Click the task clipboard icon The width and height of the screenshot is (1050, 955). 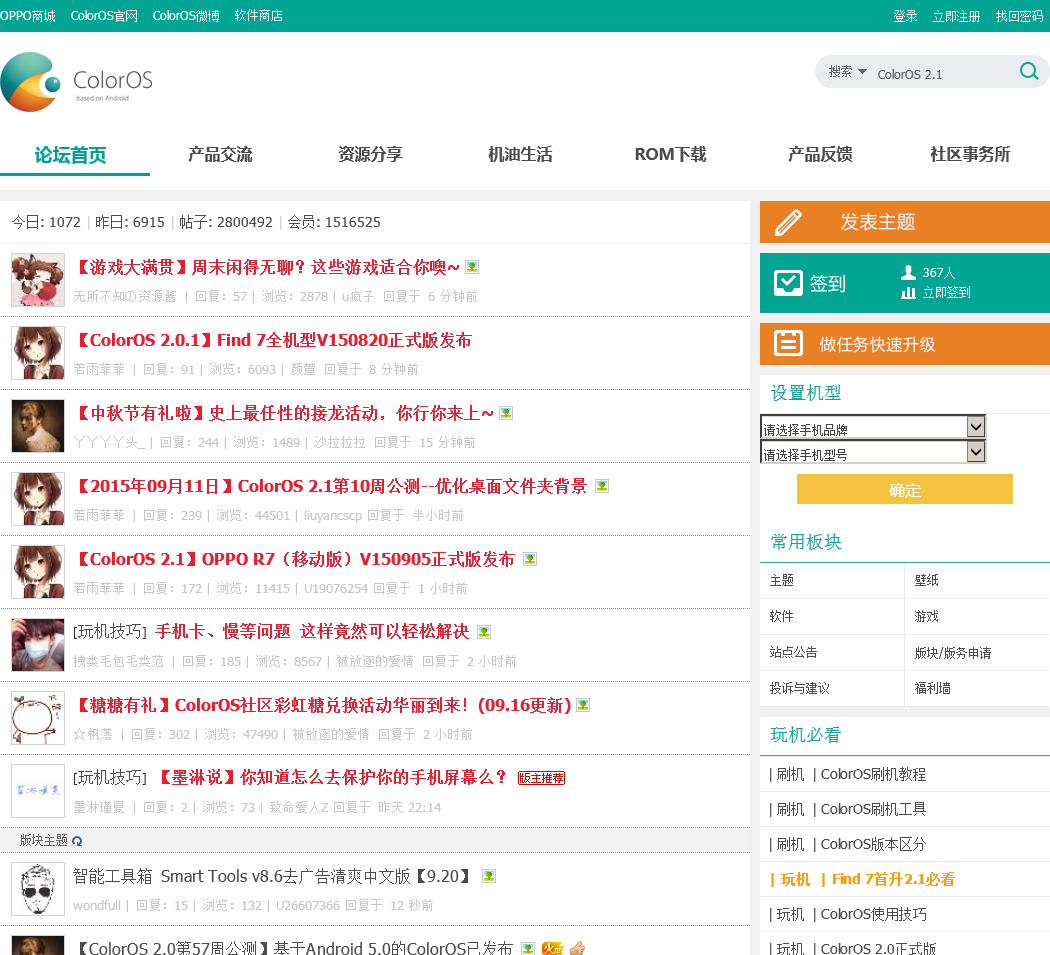pyautogui.click(x=789, y=344)
